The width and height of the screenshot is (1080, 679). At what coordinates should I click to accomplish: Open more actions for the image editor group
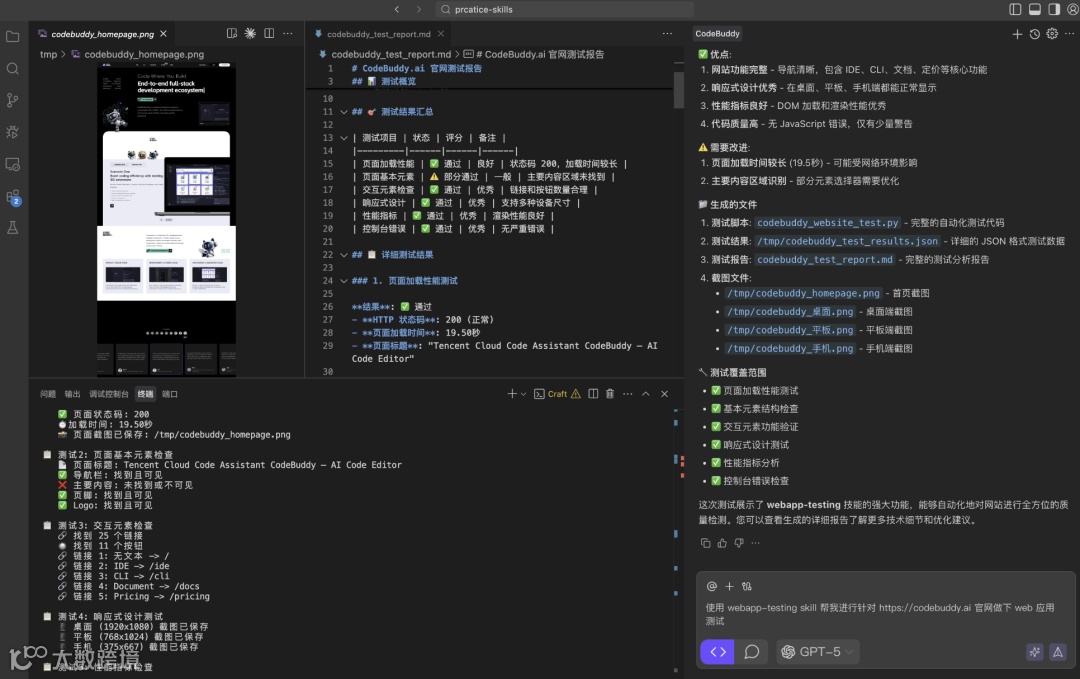288,33
